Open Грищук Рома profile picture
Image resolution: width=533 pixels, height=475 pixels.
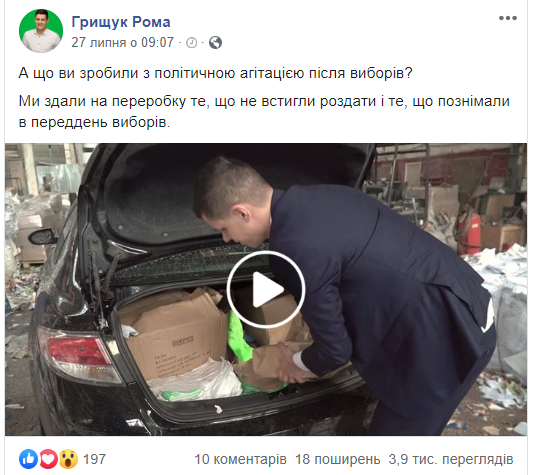coord(41,31)
